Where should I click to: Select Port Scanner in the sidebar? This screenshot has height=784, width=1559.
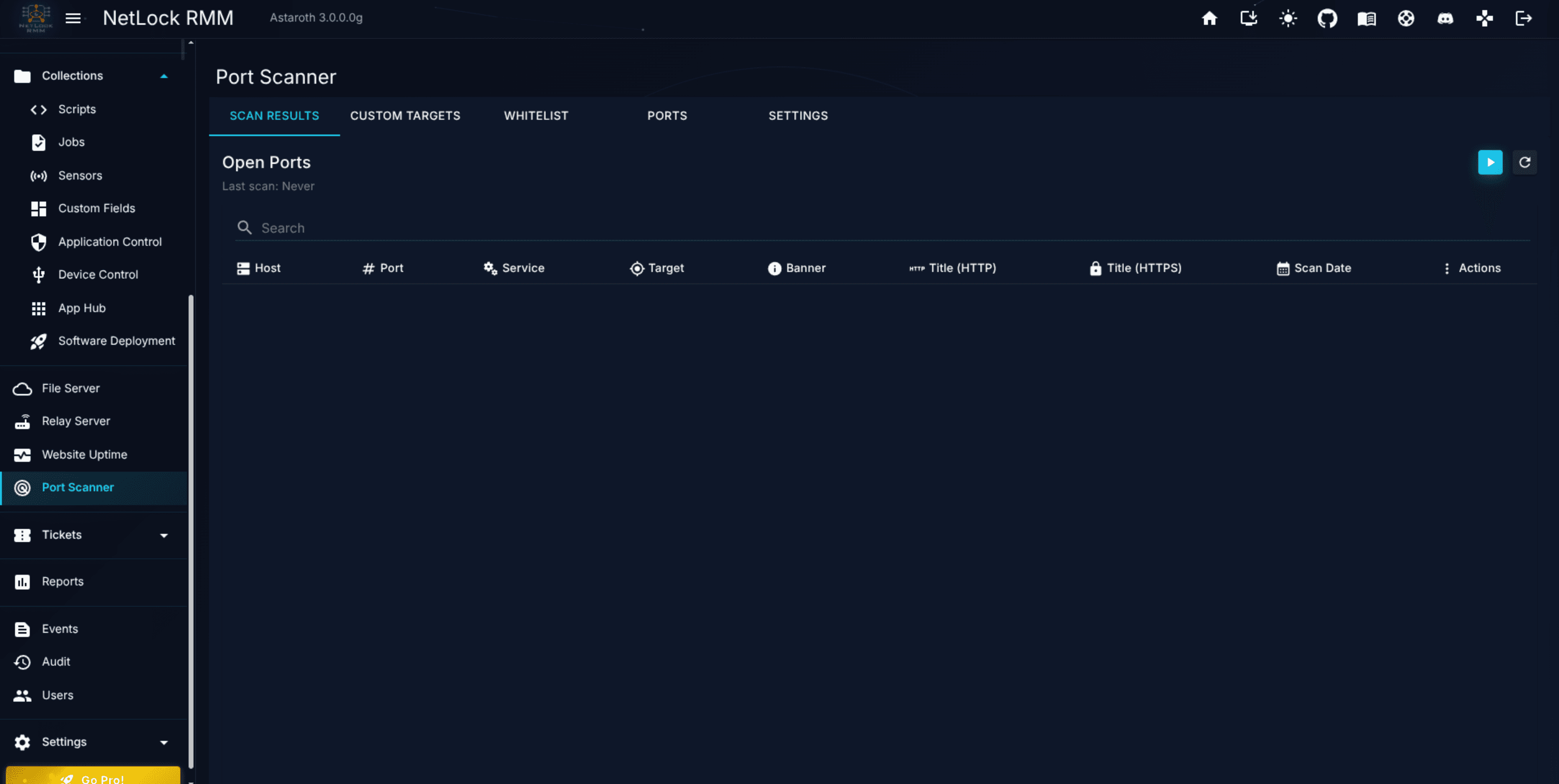click(x=94, y=488)
